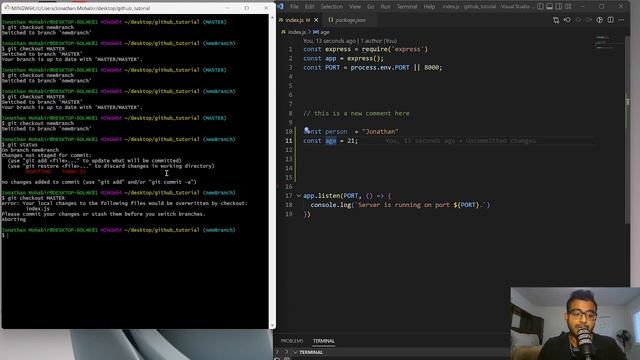Viewport: 640px width, 360px height.
Task: Open editor More Actions ellipsis
Action: (621, 20)
